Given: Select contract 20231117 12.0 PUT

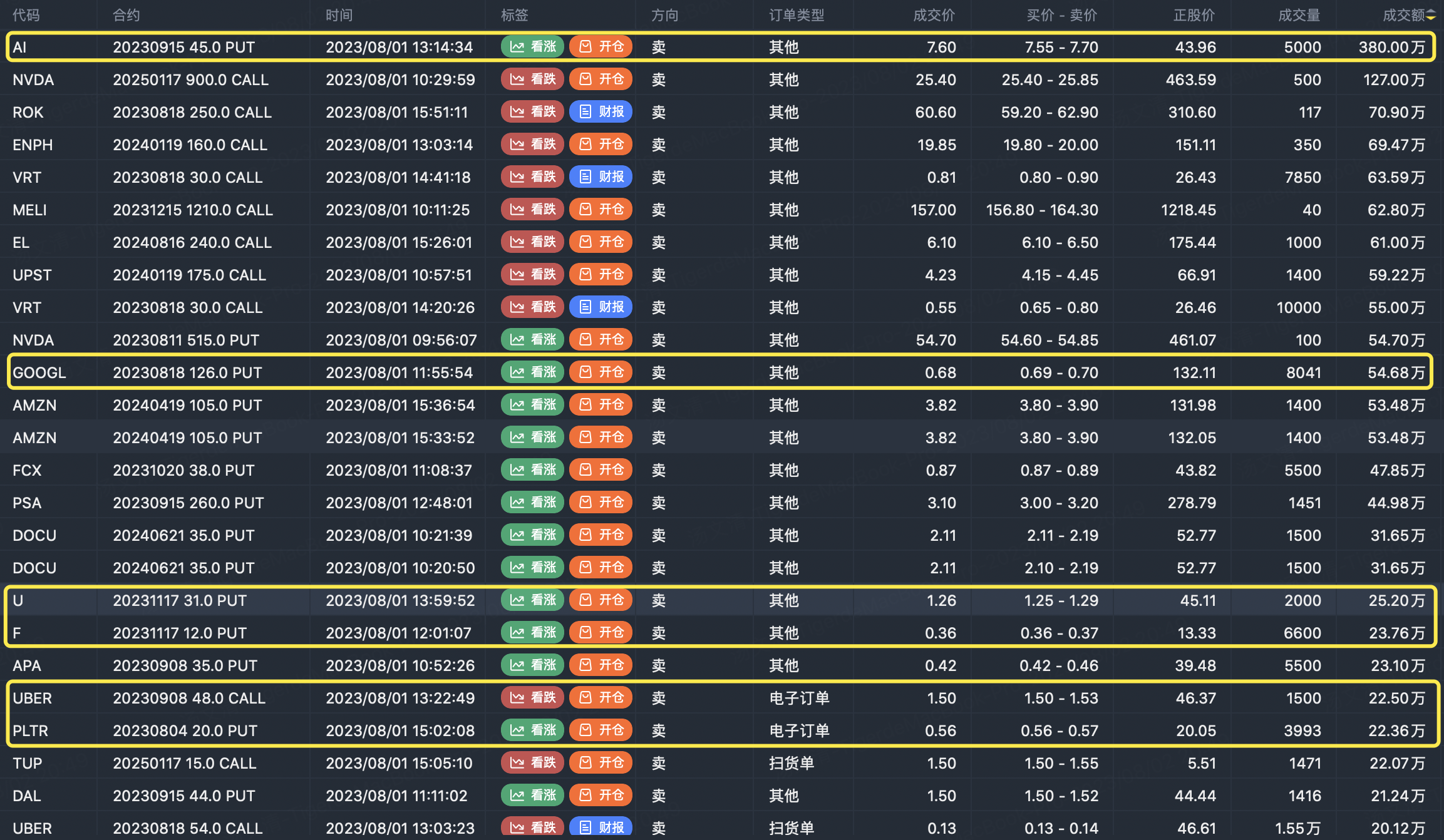Looking at the screenshot, I should pyautogui.click(x=180, y=633).
